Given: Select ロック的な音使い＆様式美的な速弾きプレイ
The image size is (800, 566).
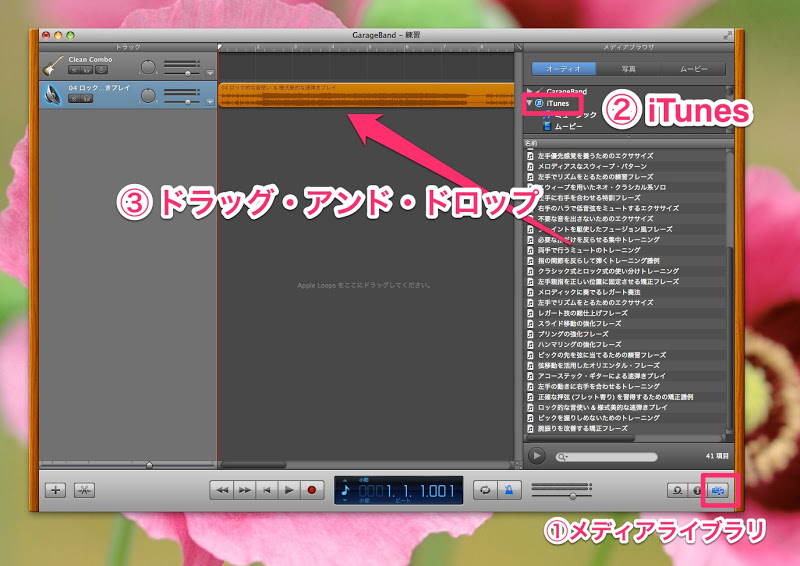Looking at the screenshot, I should [x=602, y=407].
